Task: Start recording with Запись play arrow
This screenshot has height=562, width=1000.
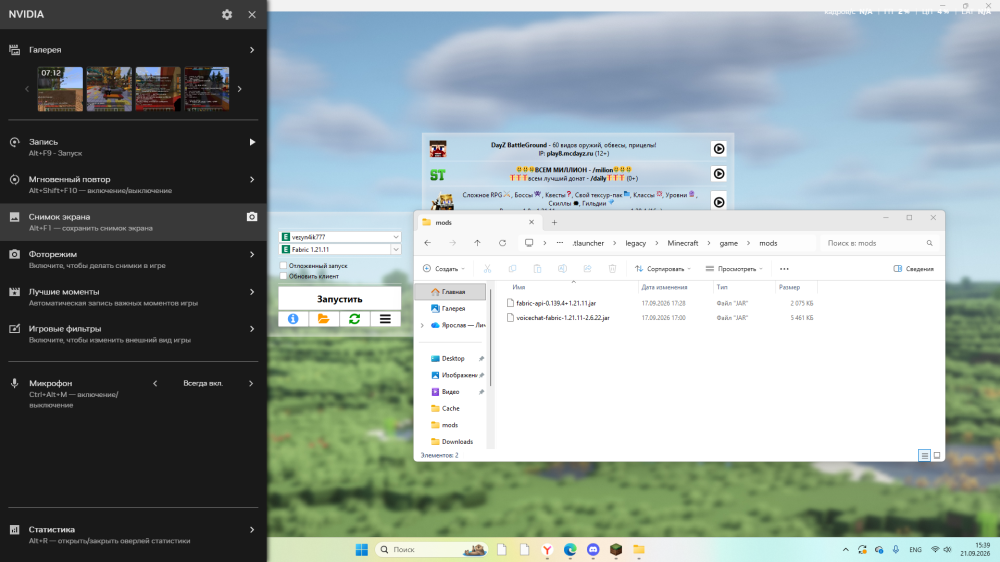Action: click(x=252, y=142)
